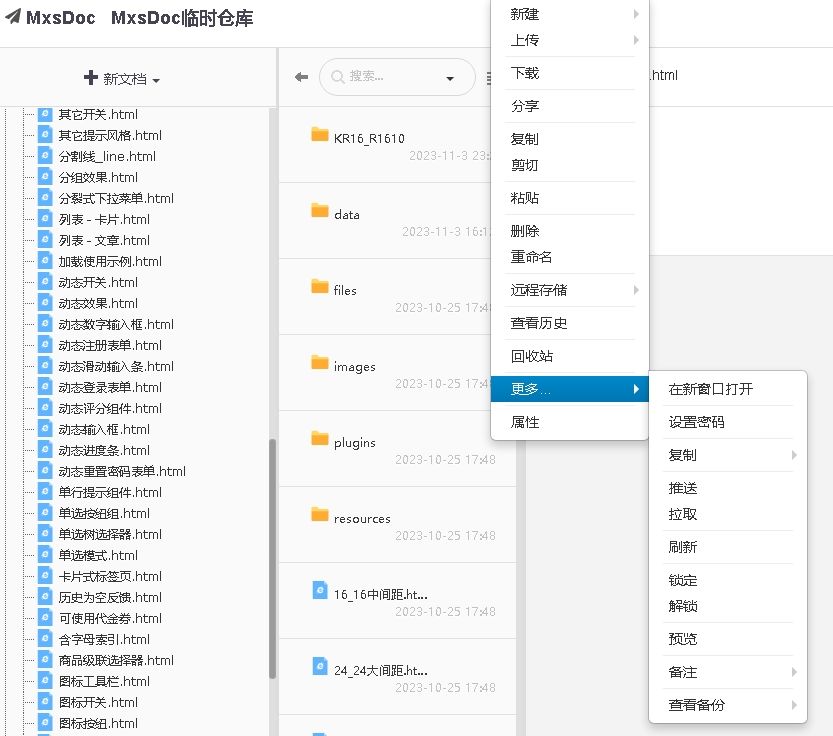Open the images folder icon
This screenshot has width=833, height=736.
[x=322, y=361]
